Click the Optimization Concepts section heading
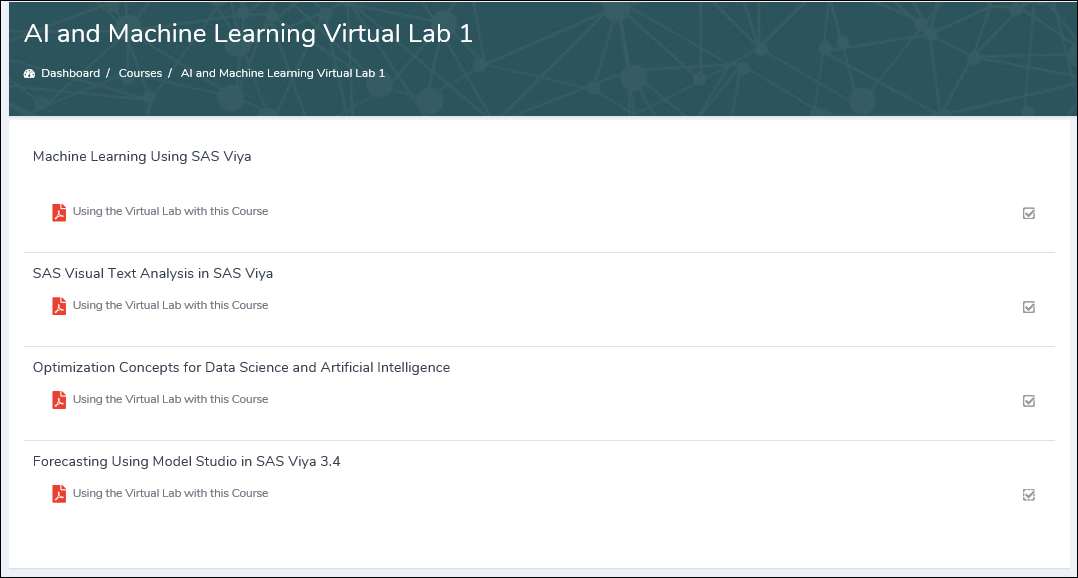The height and width of the screenshot is (578, 1078). click(x=242, y=367)
